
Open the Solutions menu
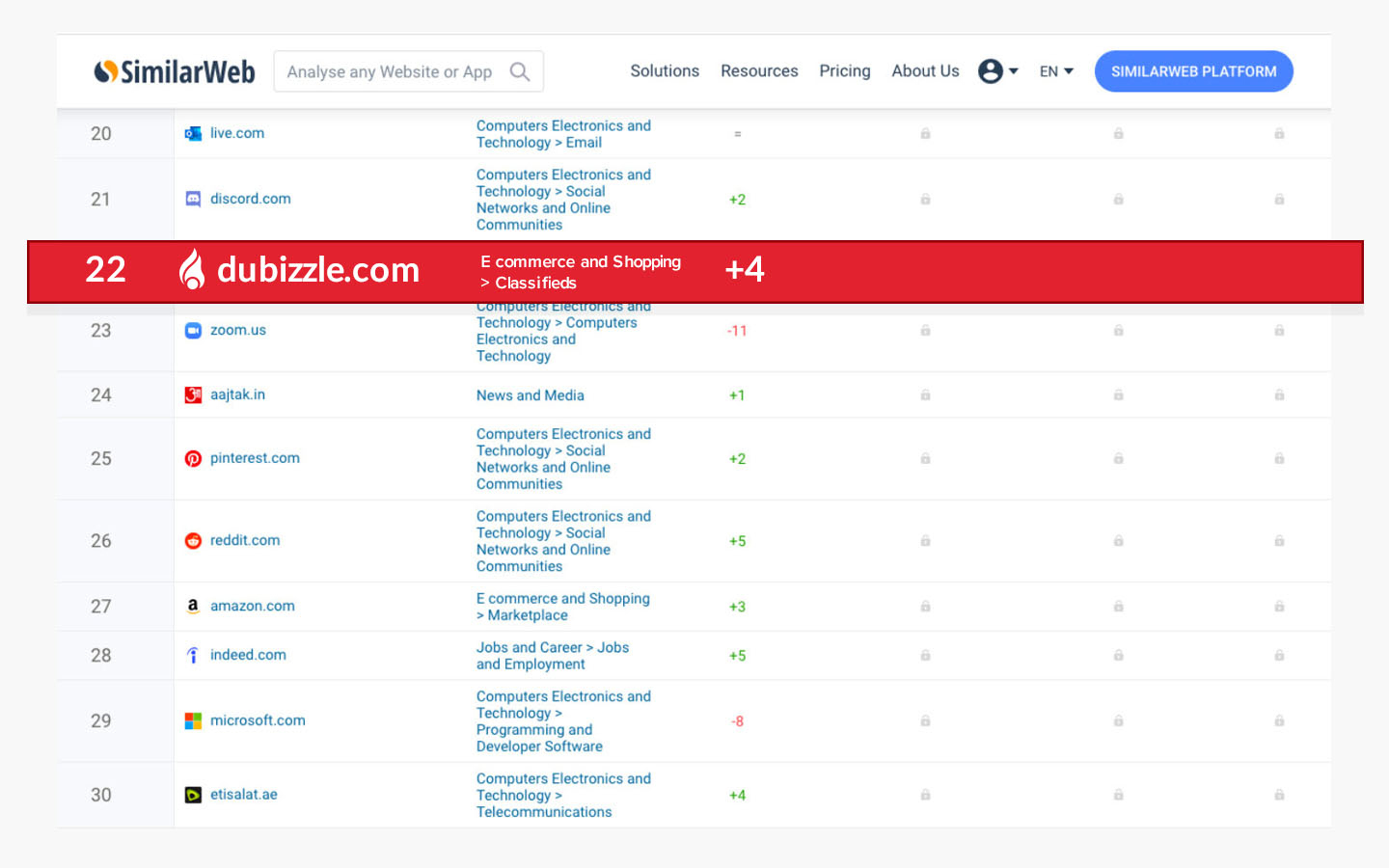pyautogui.click(x=665, y=70)
